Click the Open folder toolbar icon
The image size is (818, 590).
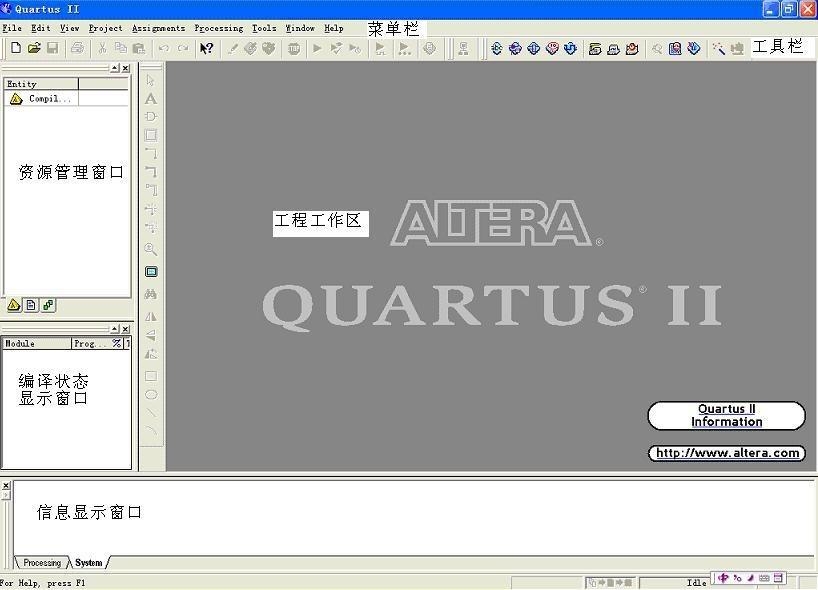point(34,48)
